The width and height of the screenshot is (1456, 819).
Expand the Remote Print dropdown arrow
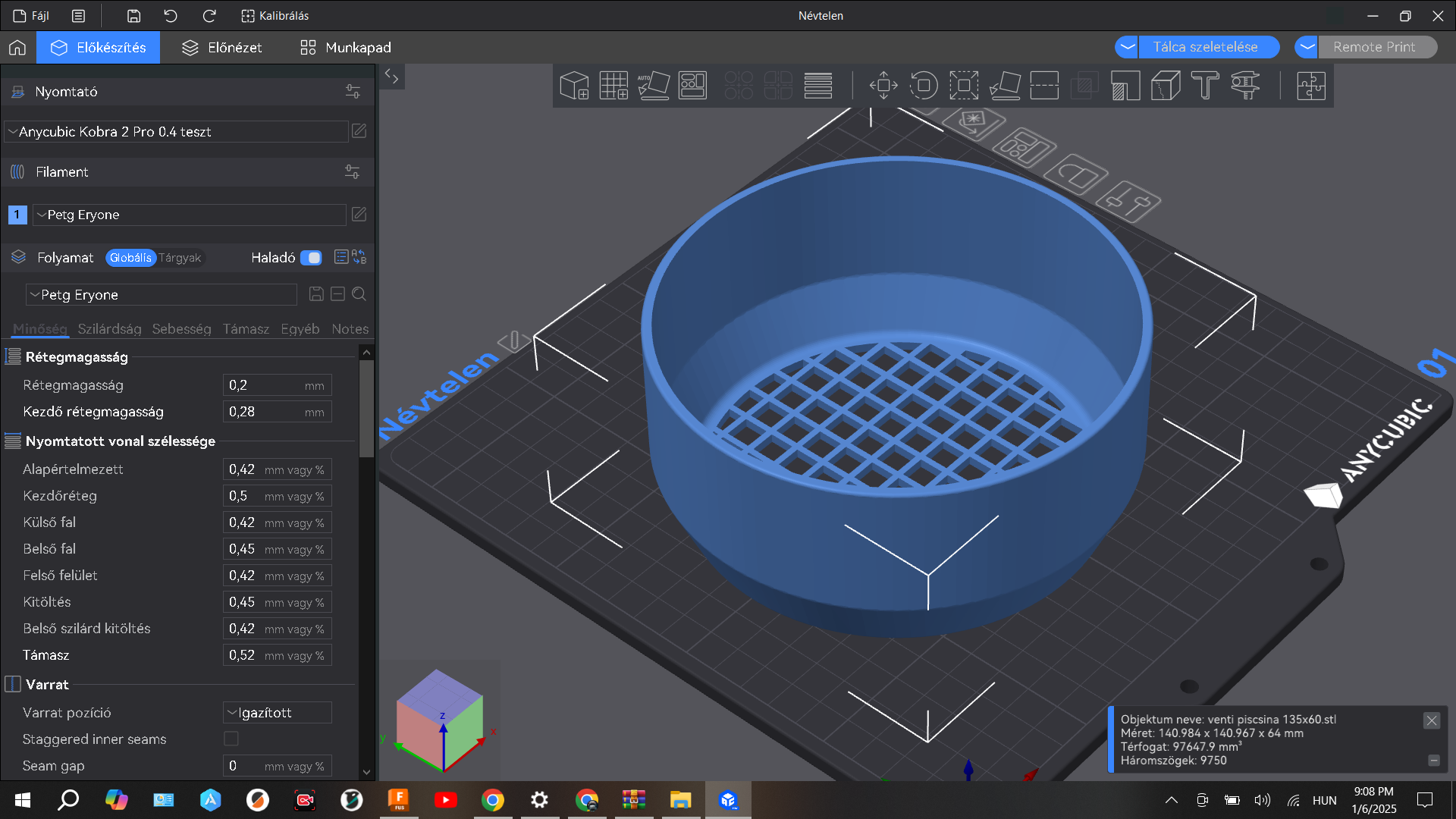tap(1307, 47)
